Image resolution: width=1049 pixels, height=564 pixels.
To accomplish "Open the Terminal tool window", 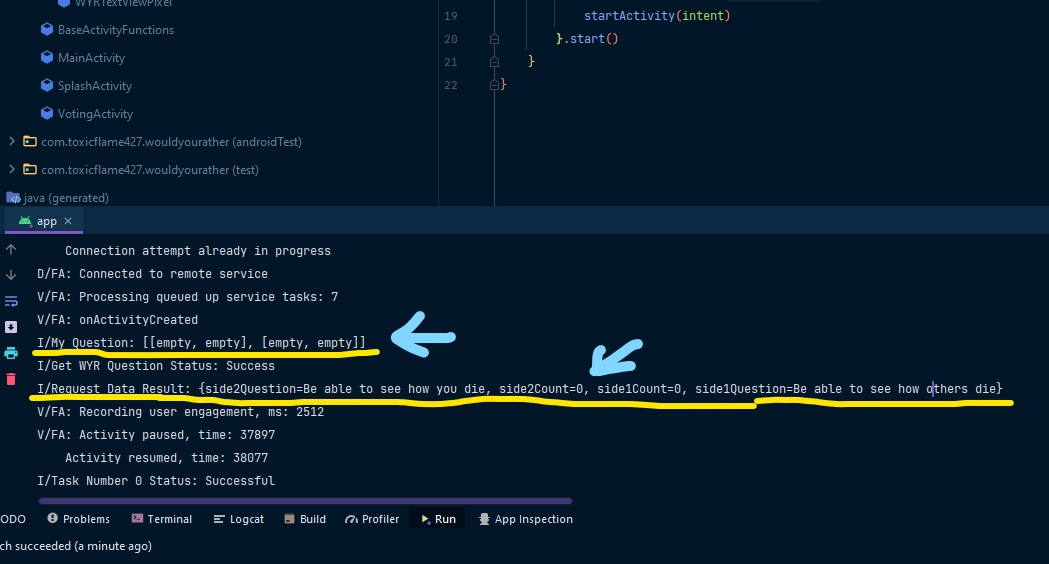I will point(162,519).
